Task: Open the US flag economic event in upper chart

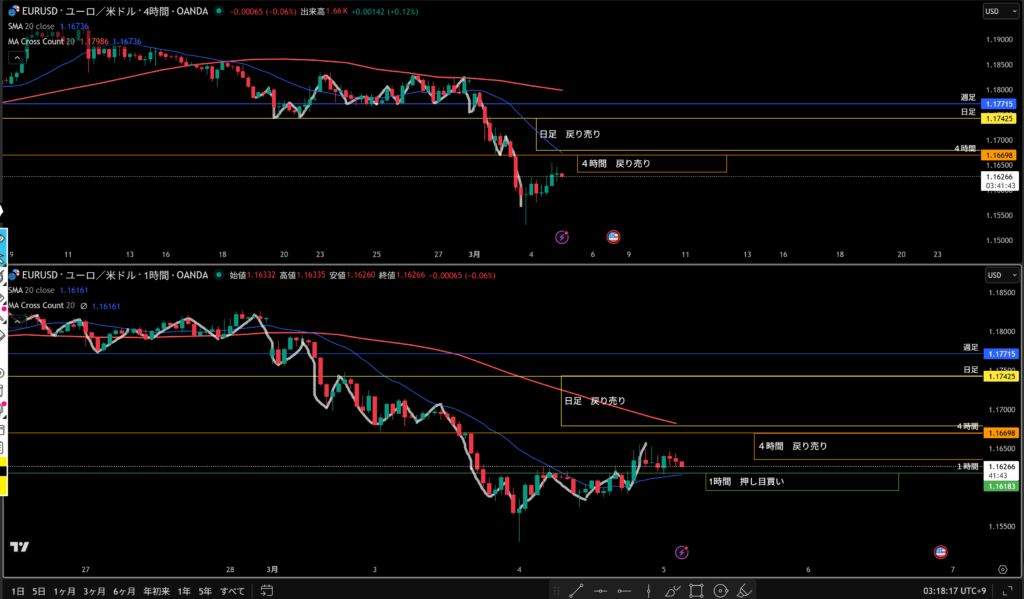Action: click(613, 237)
